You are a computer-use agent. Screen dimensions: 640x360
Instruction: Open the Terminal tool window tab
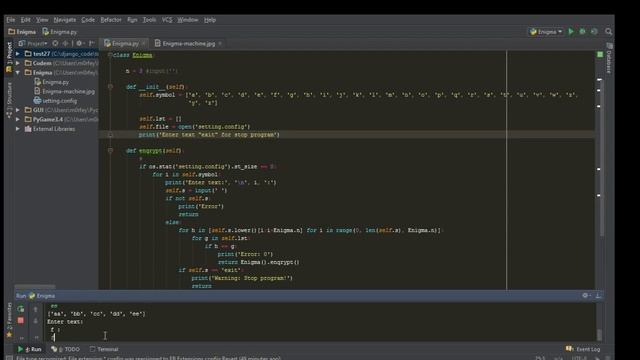coord(104,349)
